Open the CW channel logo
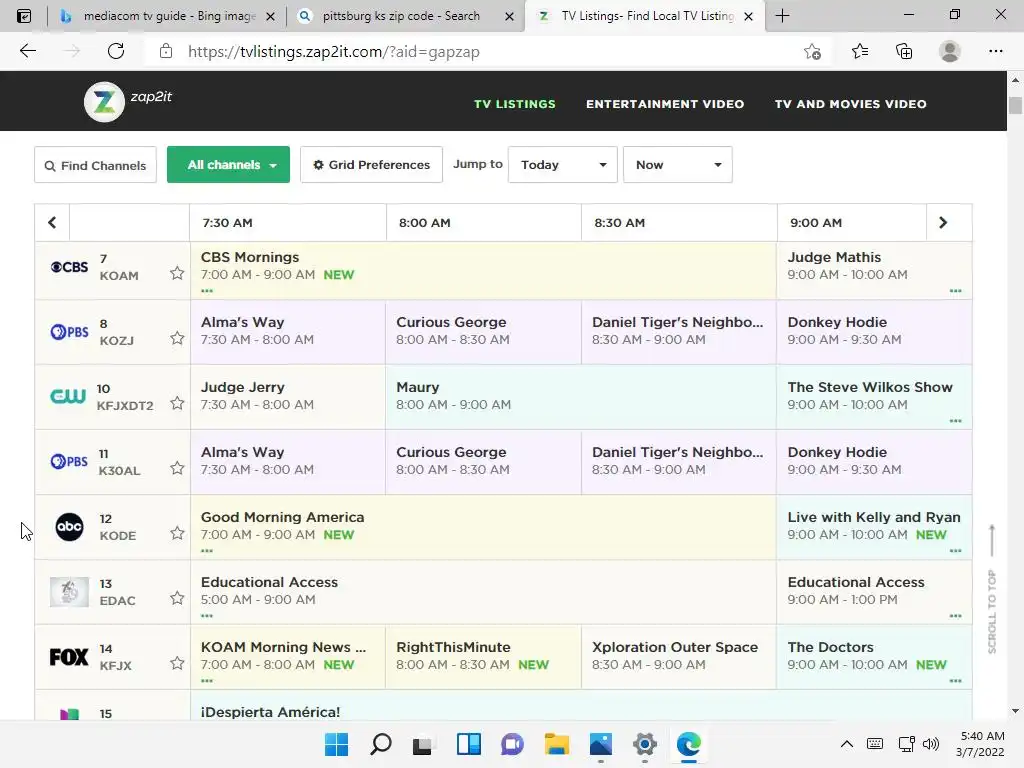Screen dimensions: 1024x768 68,396
